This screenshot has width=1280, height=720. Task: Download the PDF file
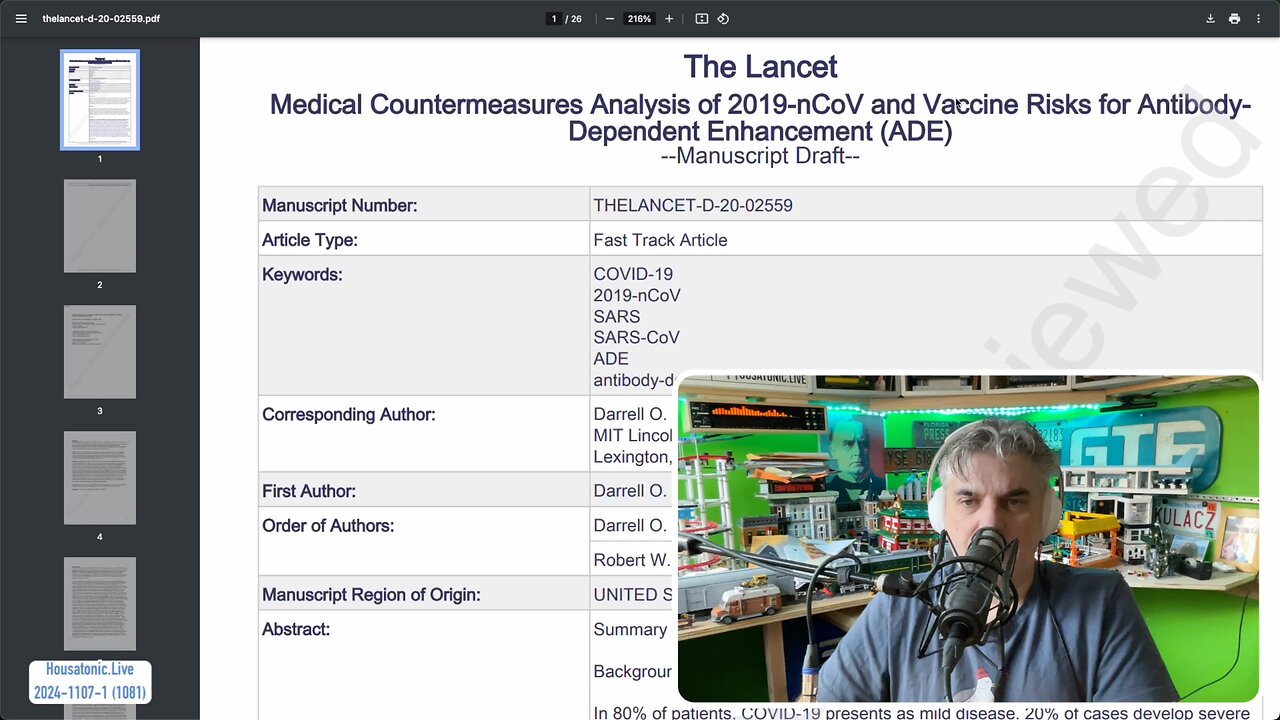tap(1210, 19)
